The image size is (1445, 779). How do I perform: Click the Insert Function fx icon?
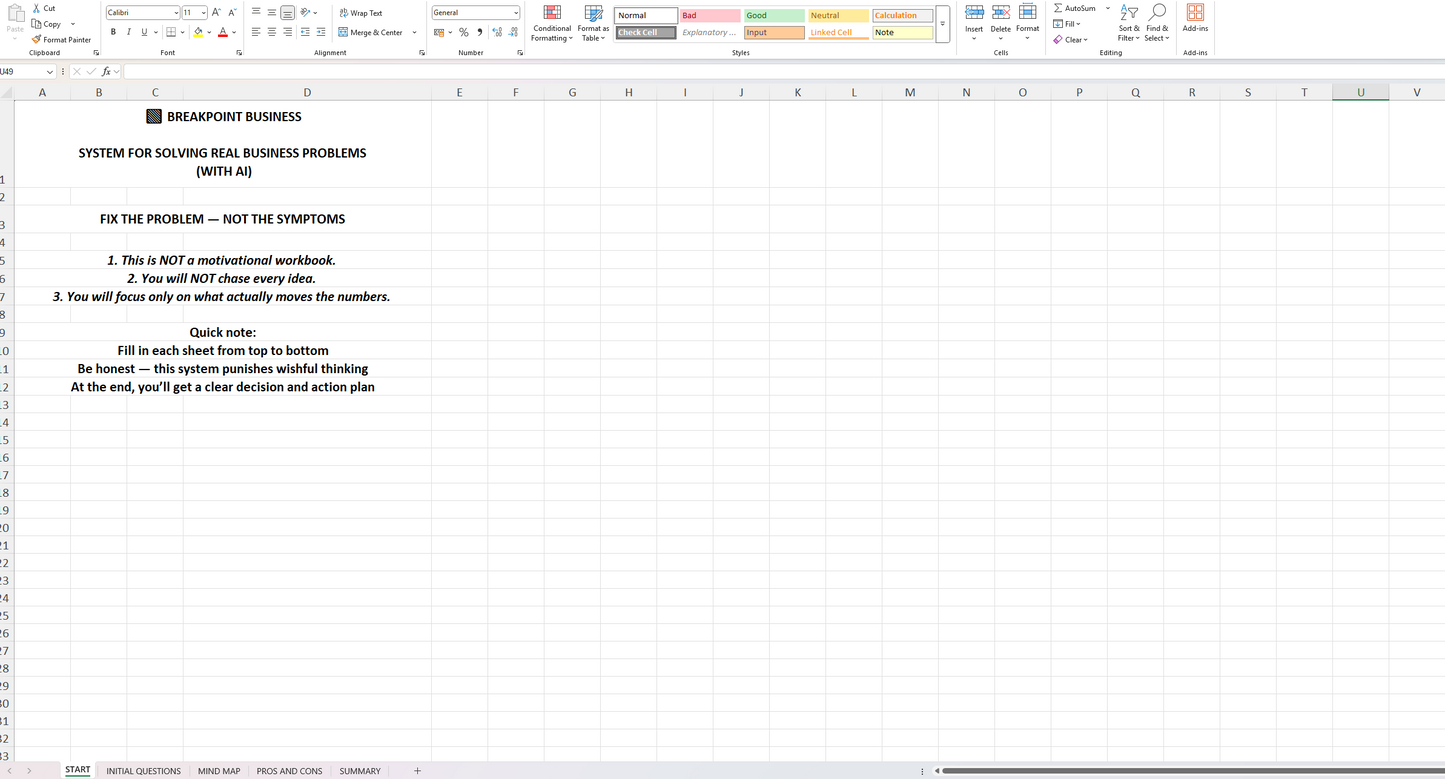106,72
